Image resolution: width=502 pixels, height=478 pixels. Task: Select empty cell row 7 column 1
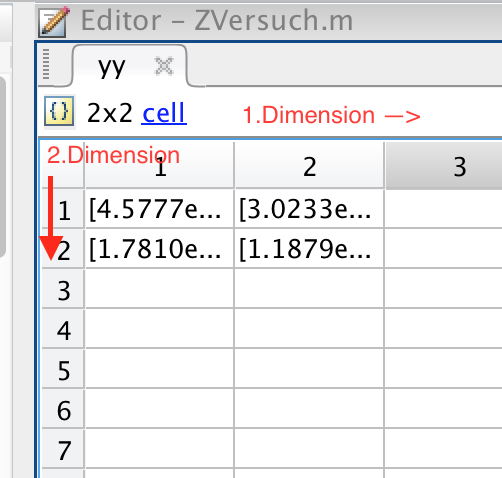160,449
